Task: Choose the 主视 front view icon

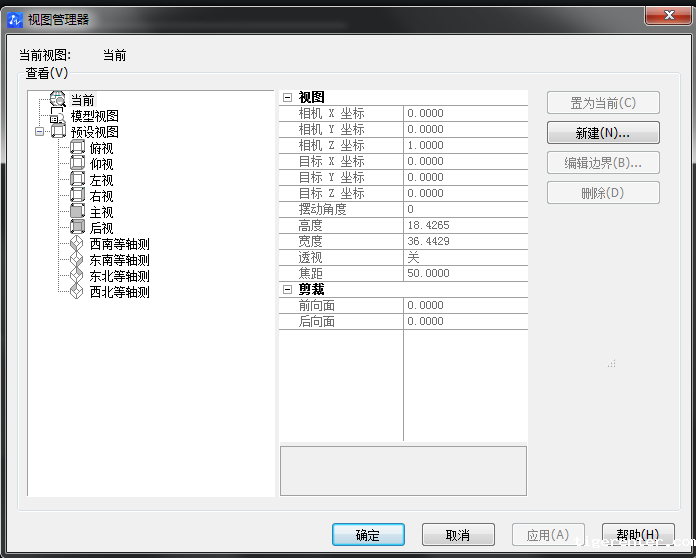Action: coord(78,212)
